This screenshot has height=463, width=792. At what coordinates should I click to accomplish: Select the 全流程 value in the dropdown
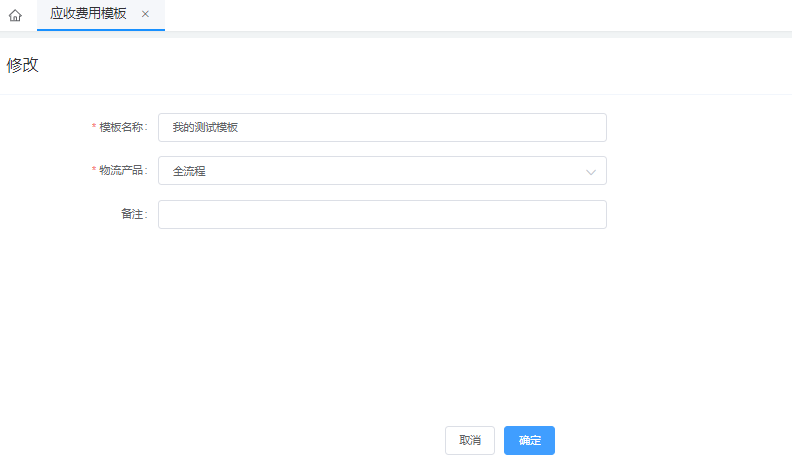click(x=189, y=171)
